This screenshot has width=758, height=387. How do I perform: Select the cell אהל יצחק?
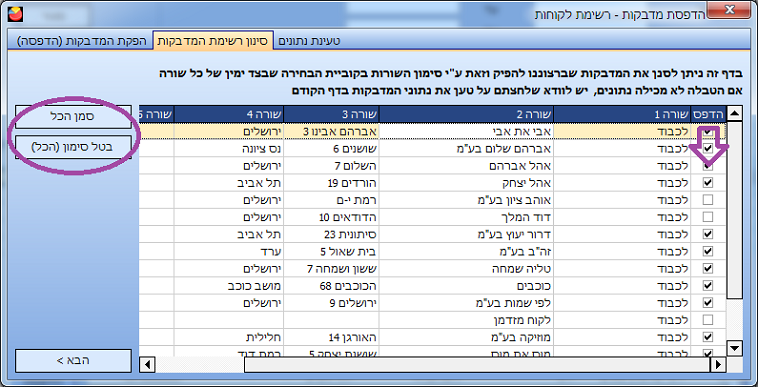466,183
